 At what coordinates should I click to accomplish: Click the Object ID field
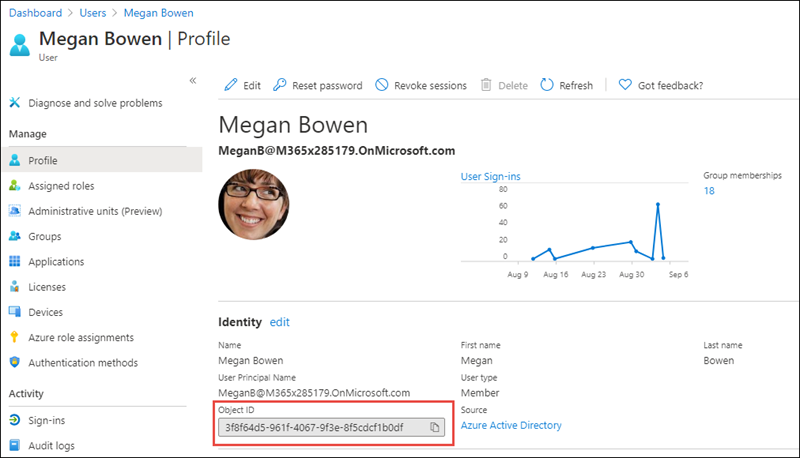pos(331,427)
